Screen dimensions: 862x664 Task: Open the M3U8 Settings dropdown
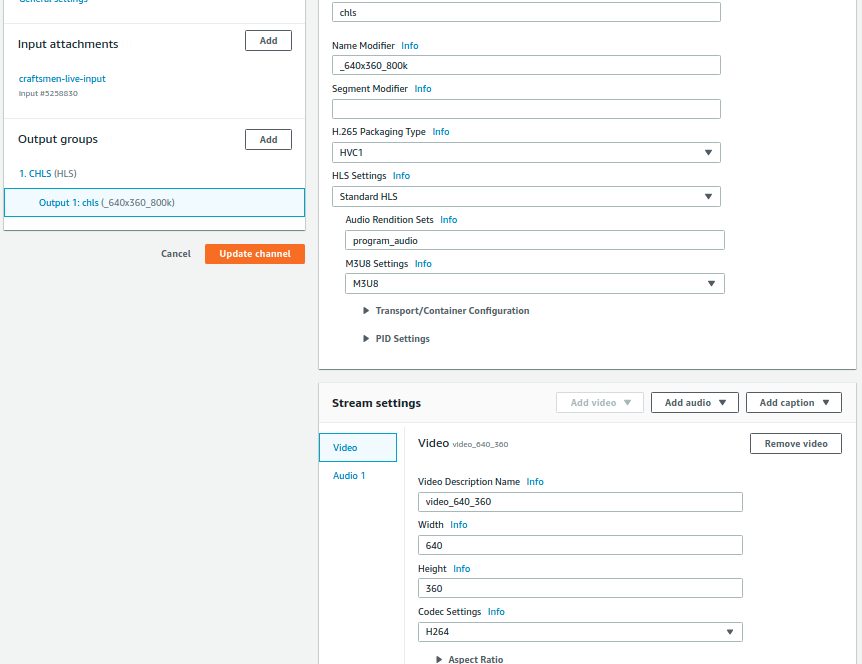[534, 284]
